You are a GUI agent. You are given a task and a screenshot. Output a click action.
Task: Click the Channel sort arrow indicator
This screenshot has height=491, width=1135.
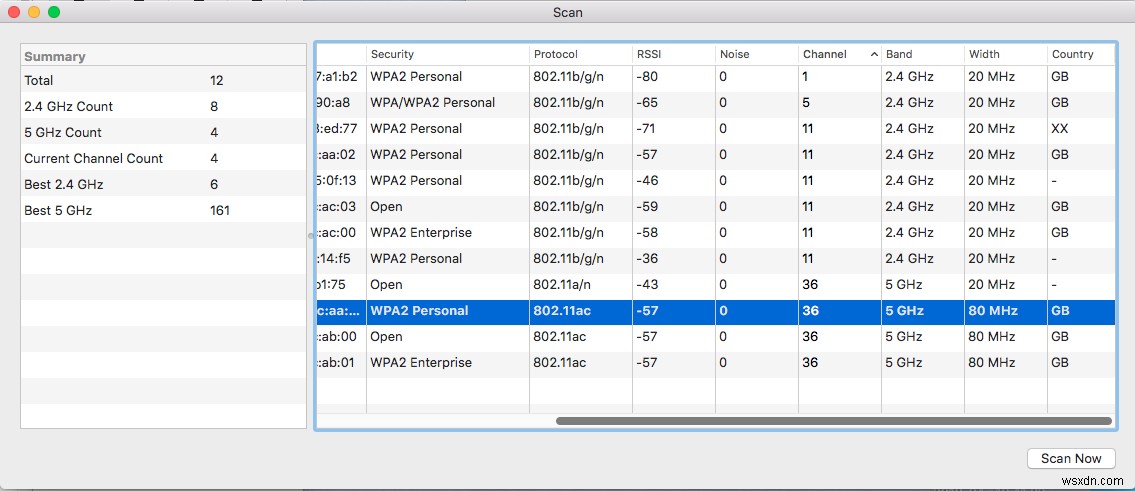tap(874, 54)
